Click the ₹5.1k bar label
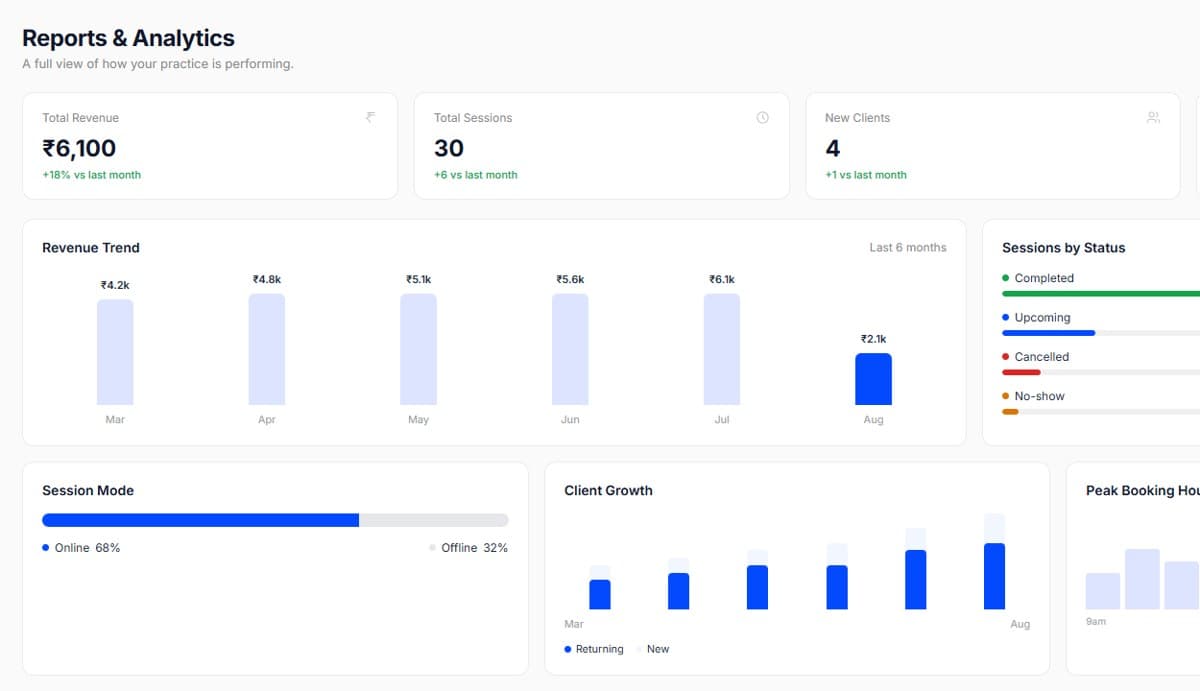 point(418,279)
